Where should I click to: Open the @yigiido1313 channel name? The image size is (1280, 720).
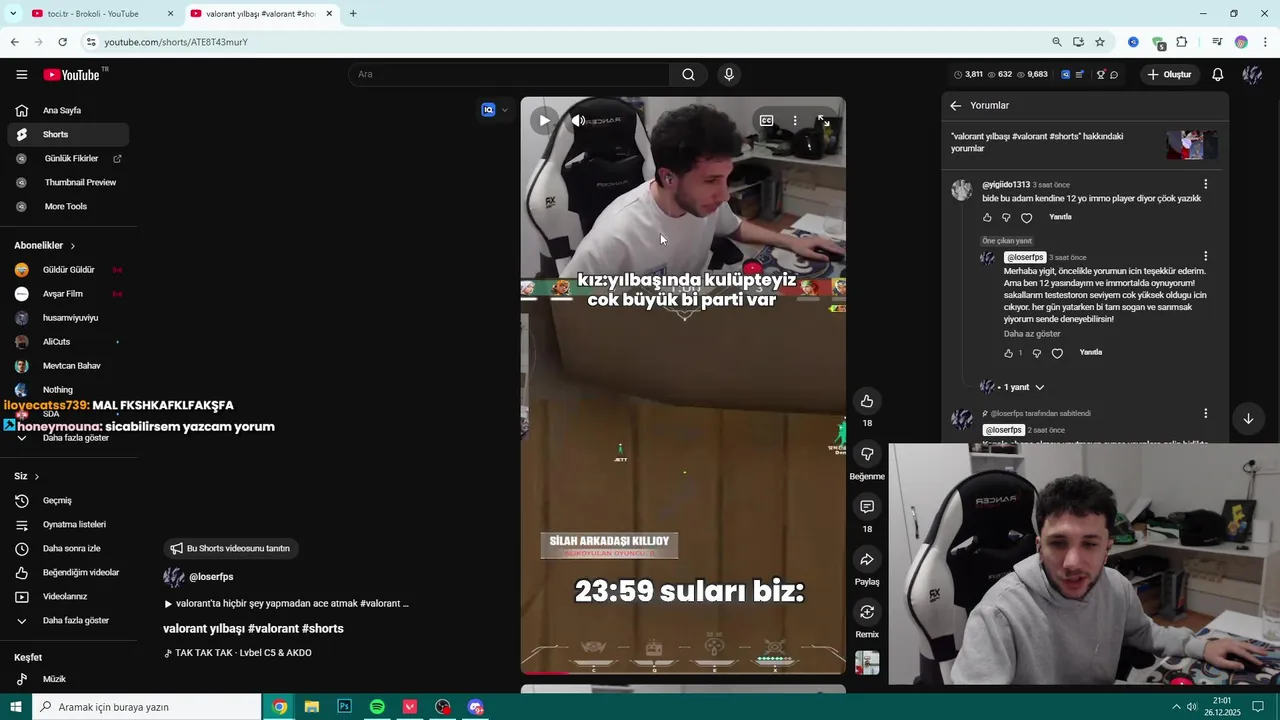click(1006, 185)
